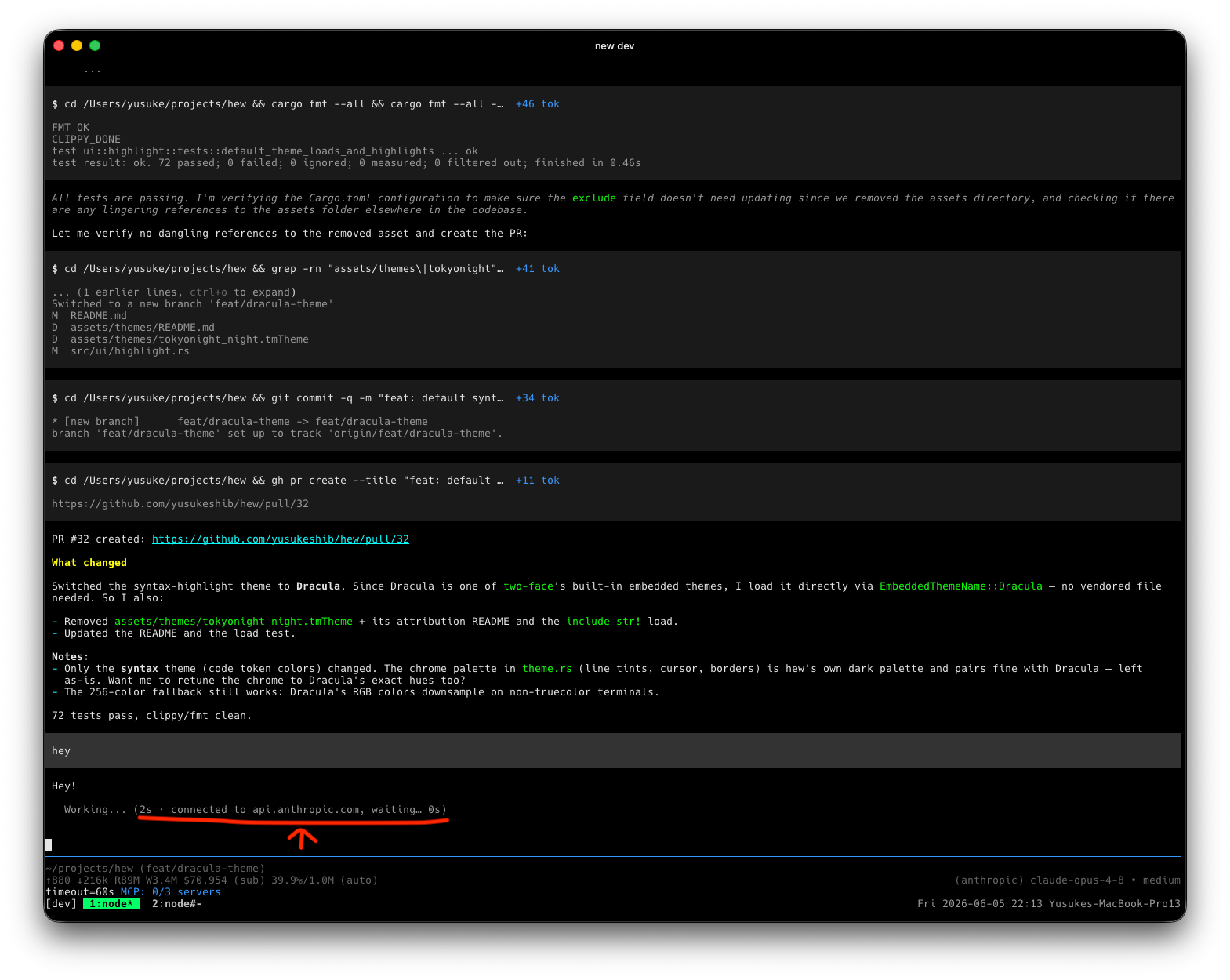Click the '+11 tok' token indicator
The height and width of the screenshot is (980, 1230).
537,481
